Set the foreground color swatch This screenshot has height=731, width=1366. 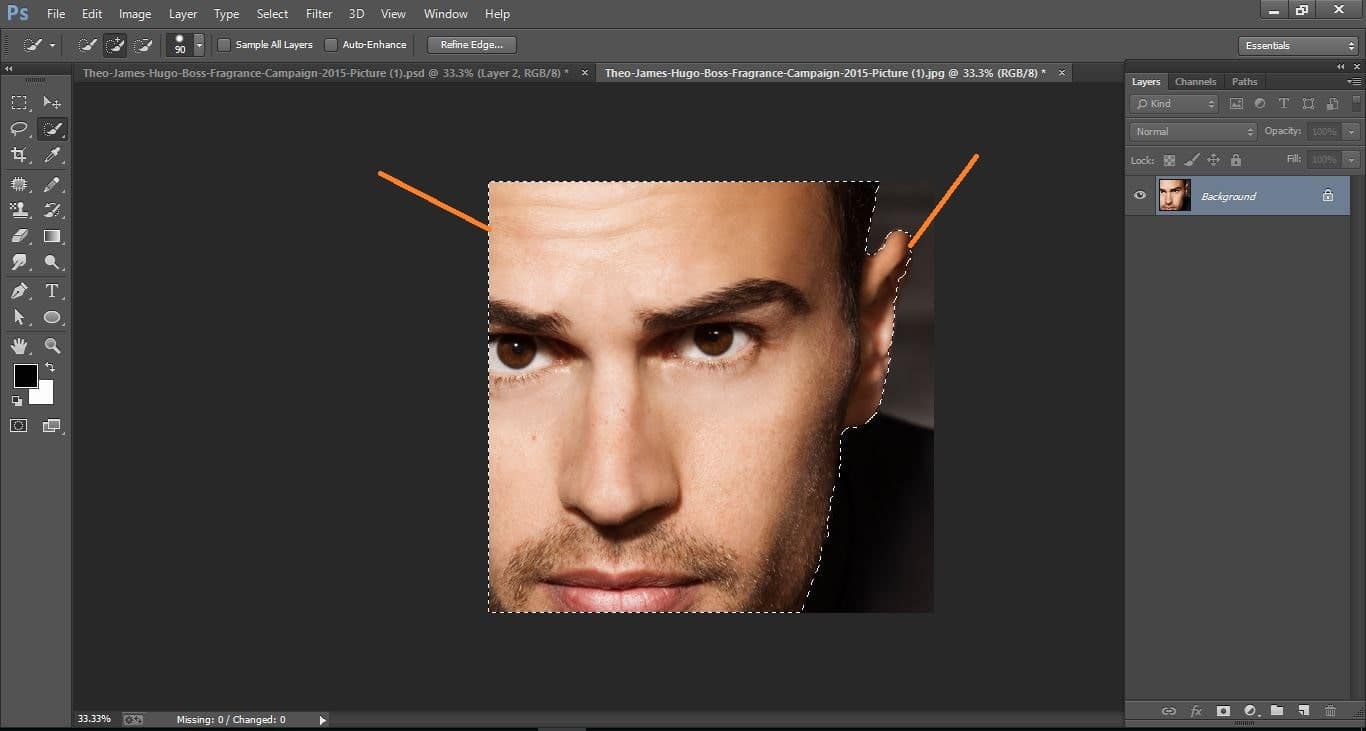[x=24, y=377]
